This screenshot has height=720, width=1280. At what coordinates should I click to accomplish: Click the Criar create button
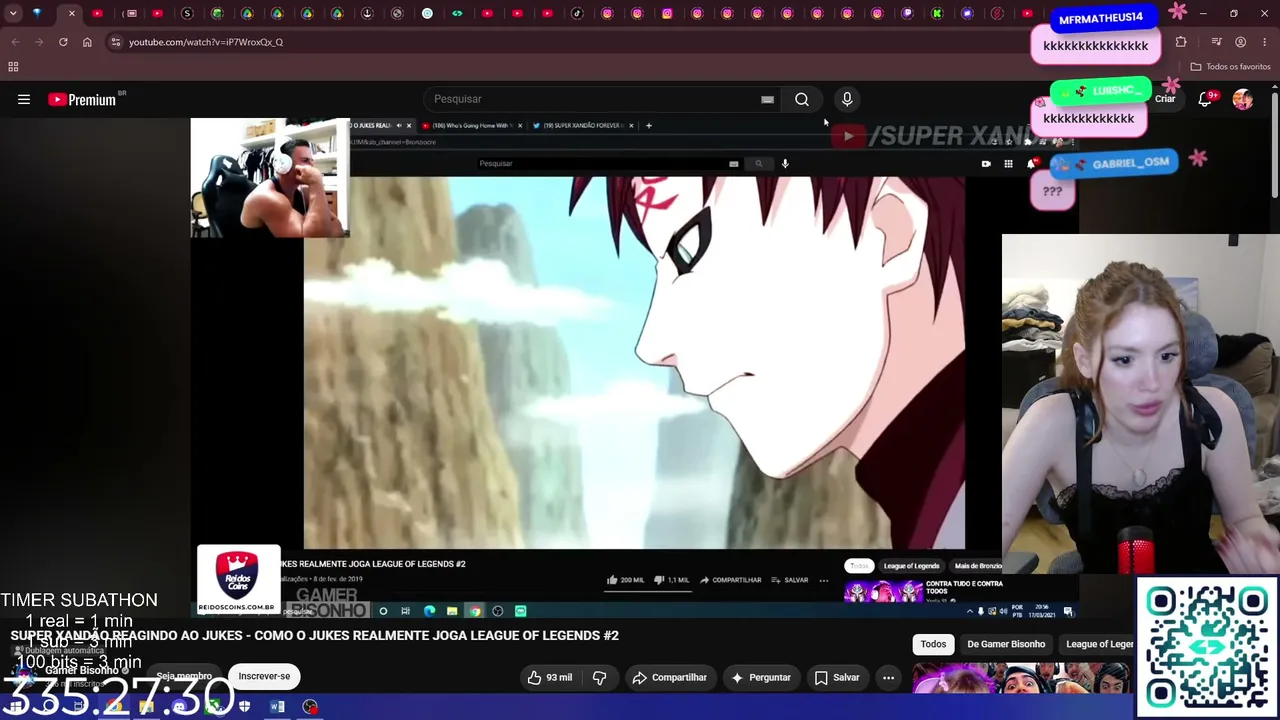point(1165,99)
